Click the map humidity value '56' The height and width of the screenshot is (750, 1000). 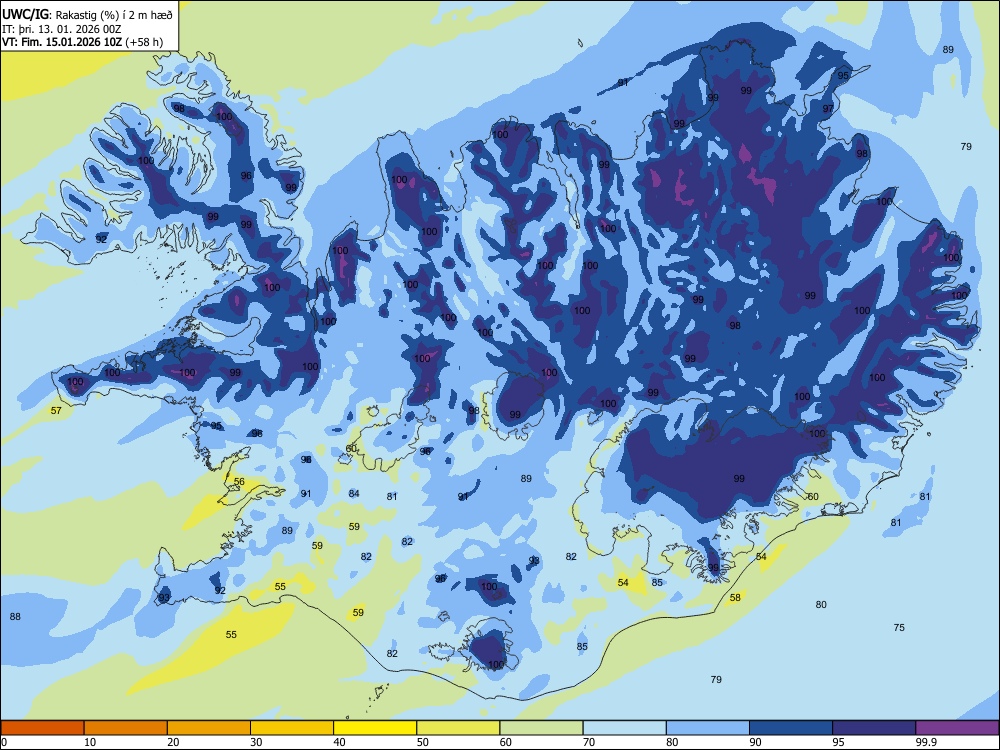pos(239,482)
